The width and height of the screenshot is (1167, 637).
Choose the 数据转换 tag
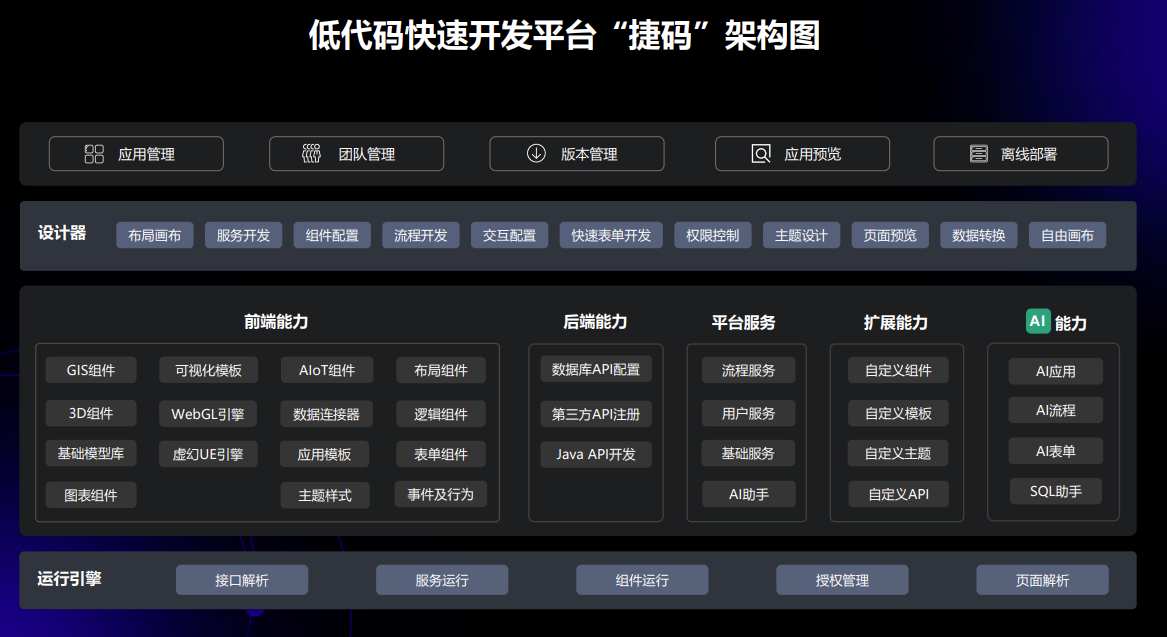(979, 235)
